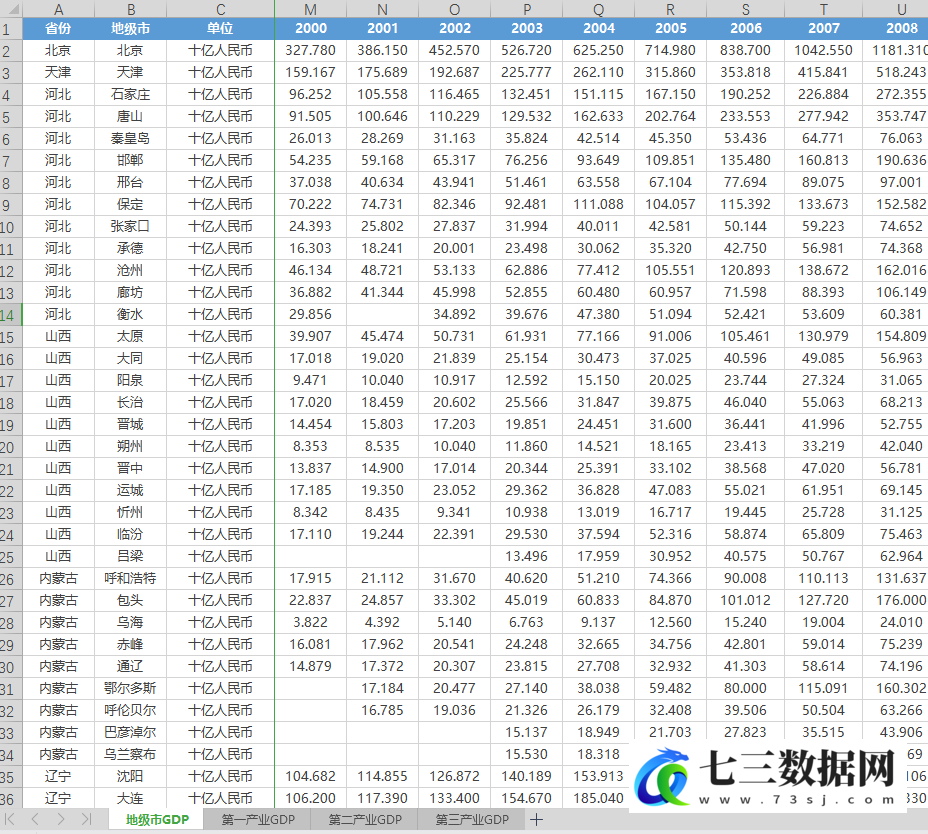Select value 1042.550 in 2007 column
Viewport: 928px width, 834px height.
point(823,51)
